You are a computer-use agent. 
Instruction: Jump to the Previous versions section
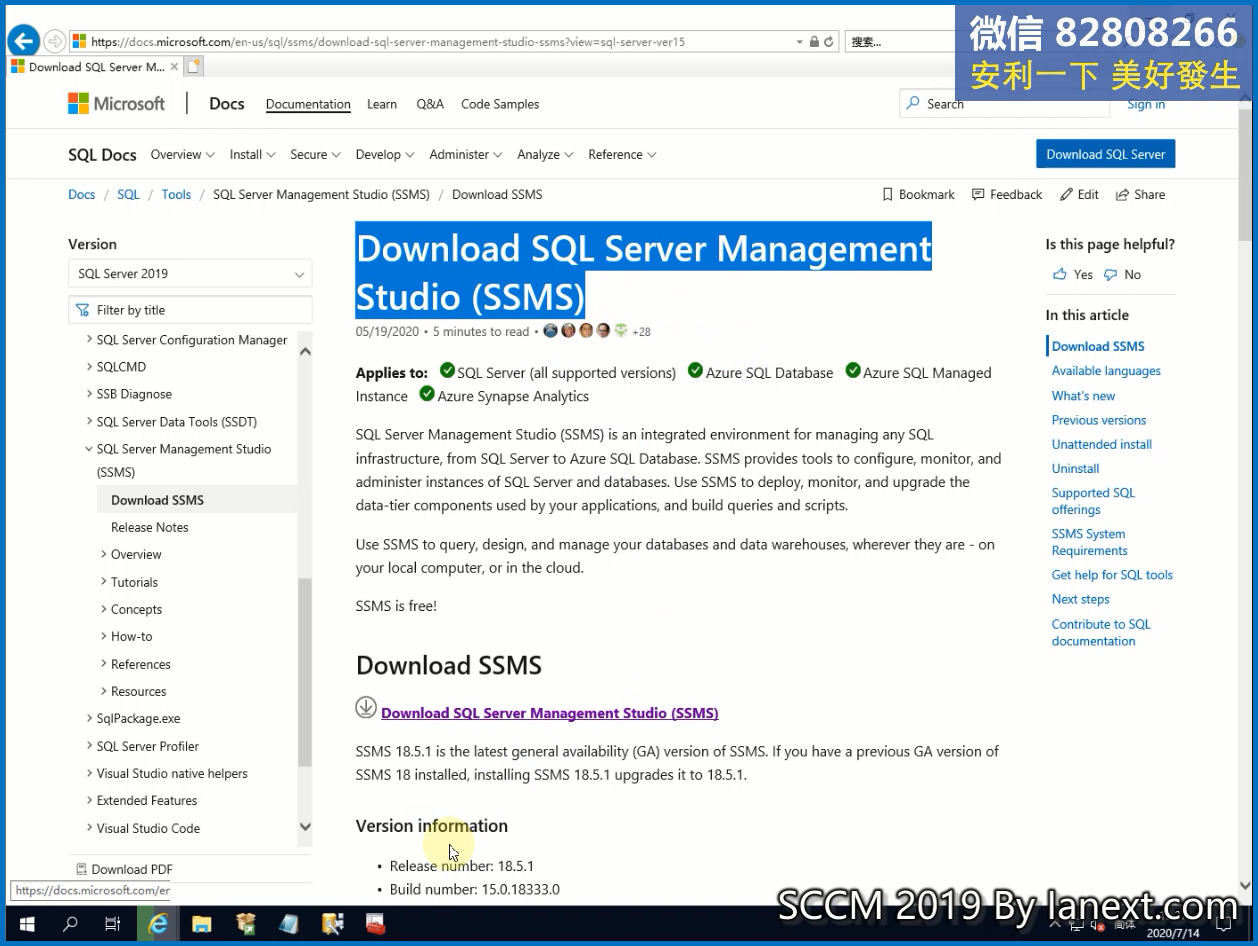tap(1099, 420)
